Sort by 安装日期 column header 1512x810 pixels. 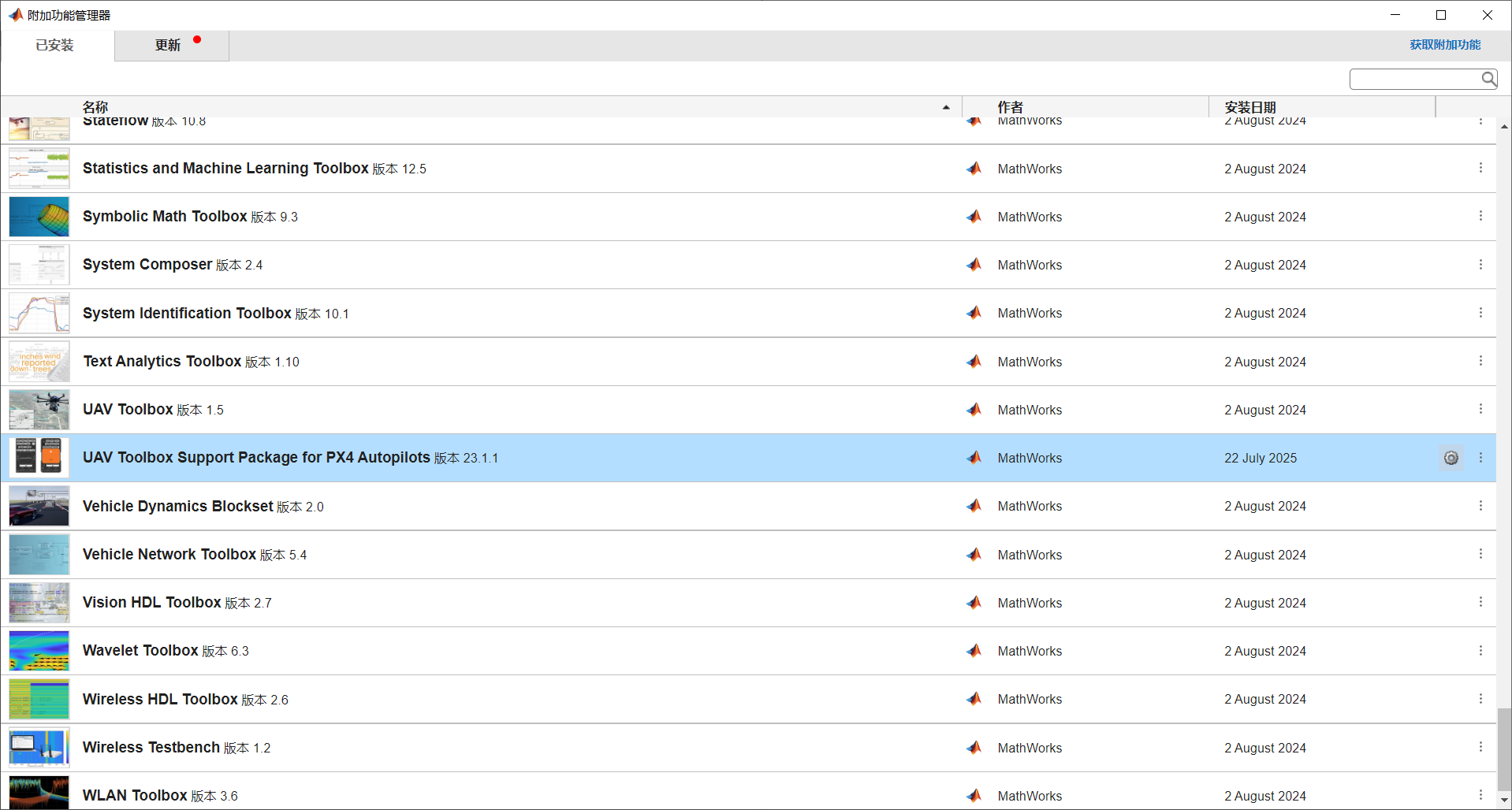coord(1249,107)
